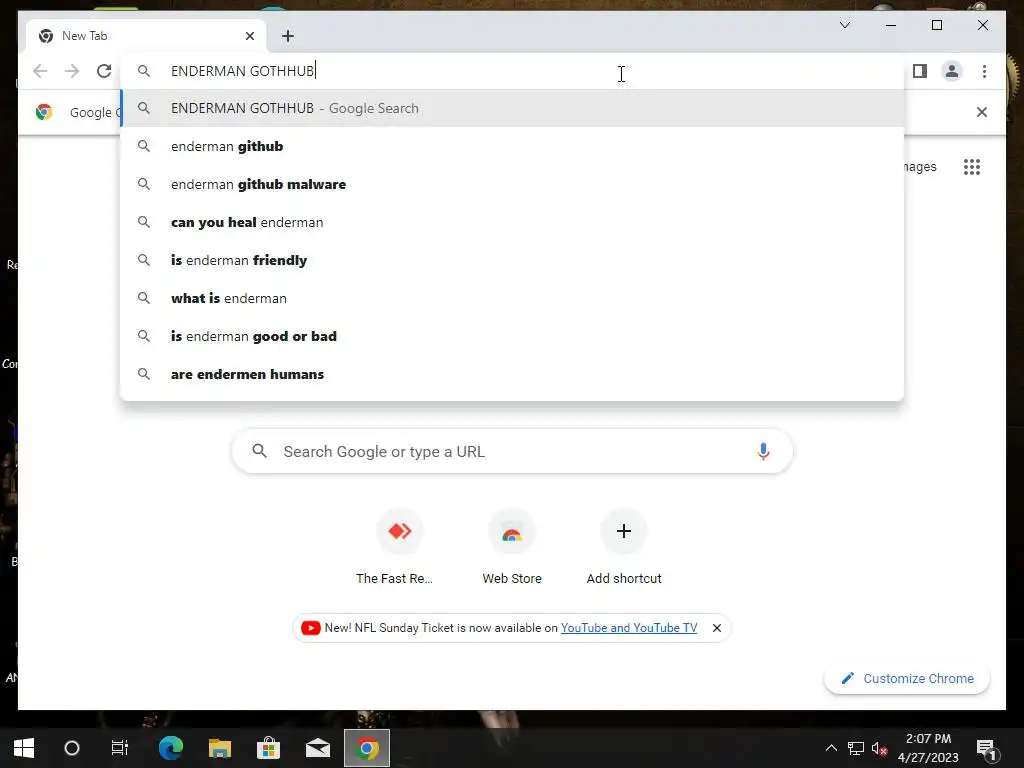The width and height of the screenshot is (1024, 768).
Task: Click the Chrome icon in taskbar
Action: (367, 748)
